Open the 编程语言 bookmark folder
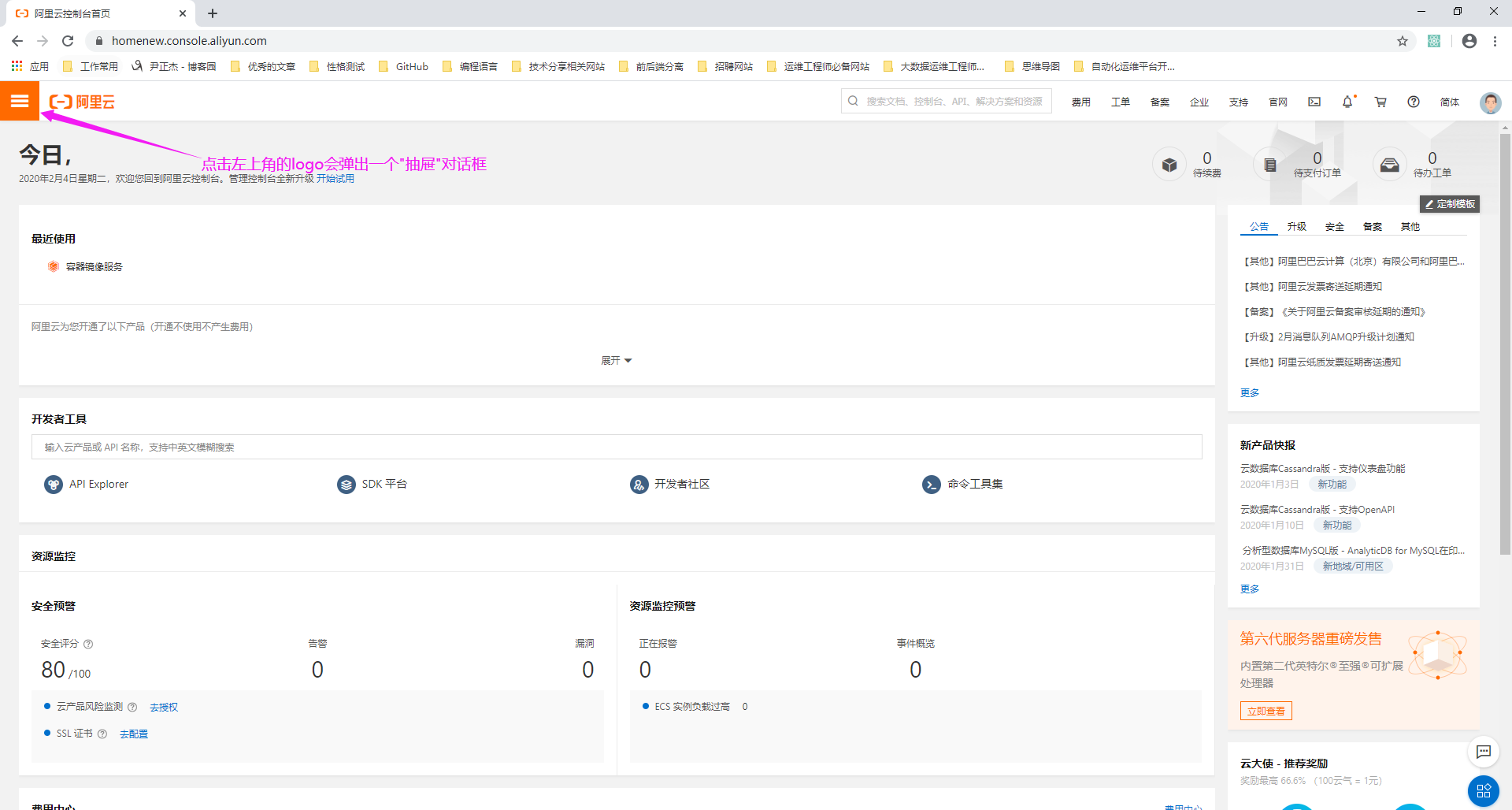The width and height of the screenshot is (1512, 810). point(470,67)
